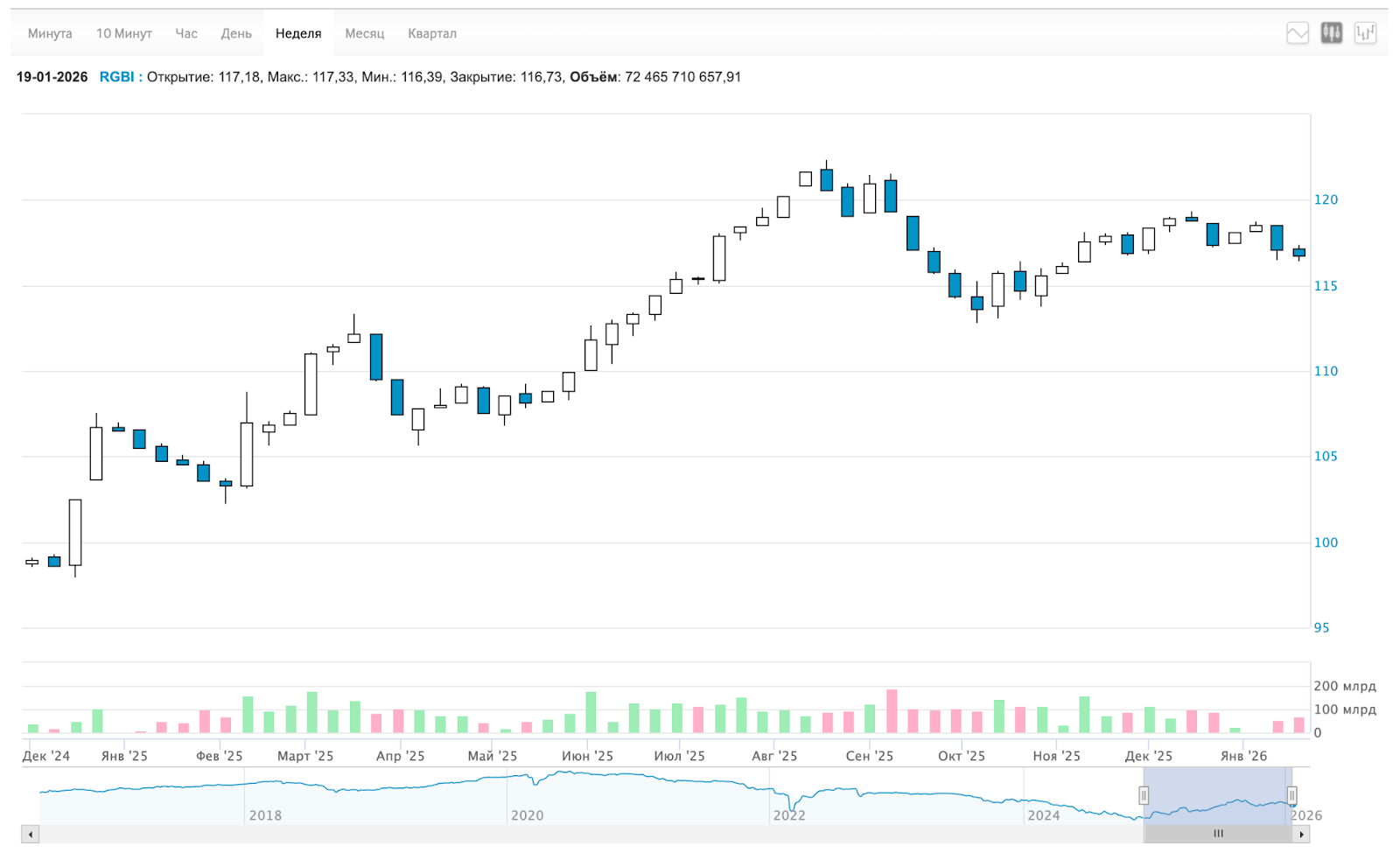The width and height of the screenshot is (1400, 853).
Task: Select the Минута interval tab
Action: point(50,33)
